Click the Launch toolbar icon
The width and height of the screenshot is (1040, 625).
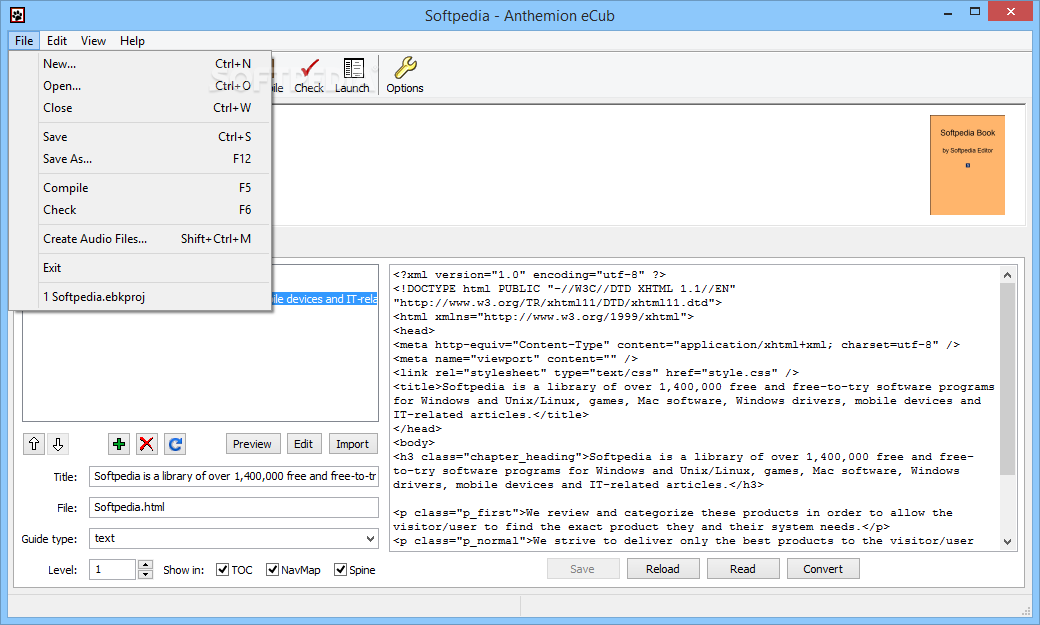(x=352, y=75)
